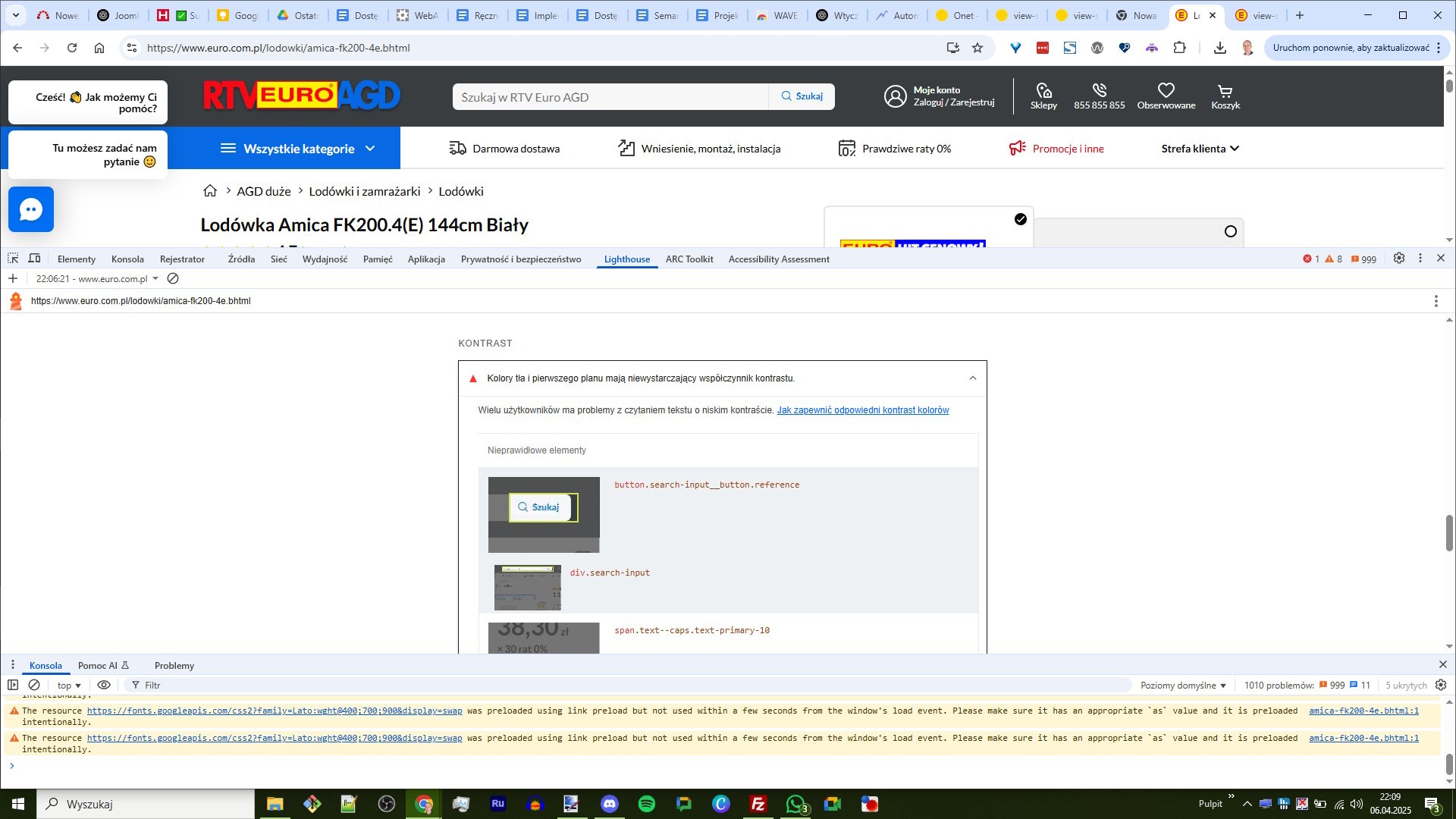Image resolution: width=1456 pixels, height=819 pixels.
Task: Open Chrome downloads icon
Action: (1220, 48)
